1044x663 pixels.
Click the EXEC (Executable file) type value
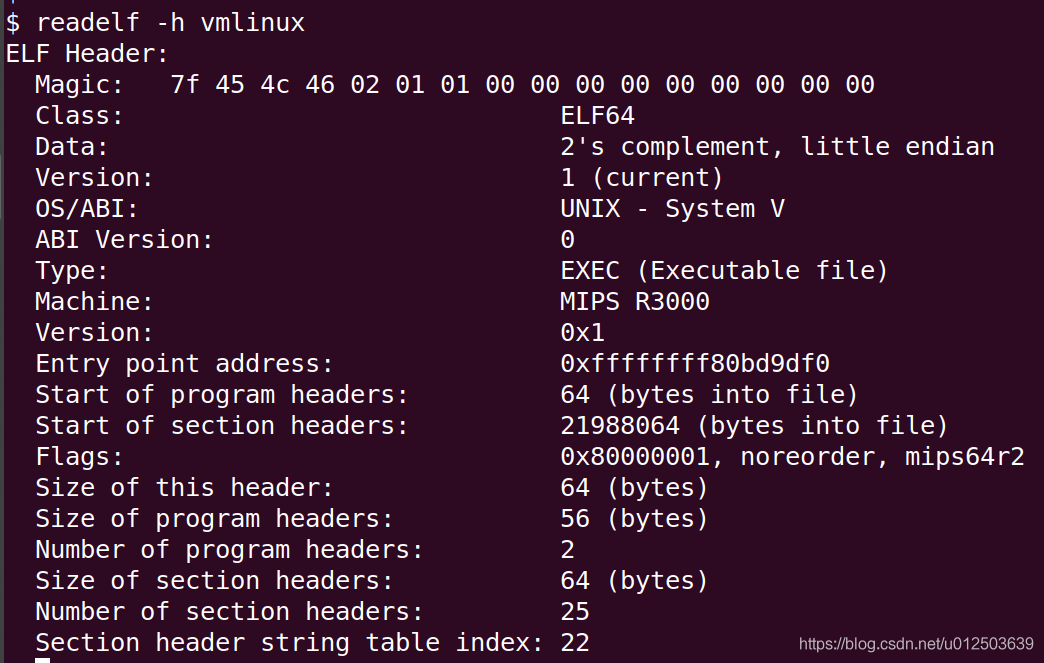pos(724,271)
